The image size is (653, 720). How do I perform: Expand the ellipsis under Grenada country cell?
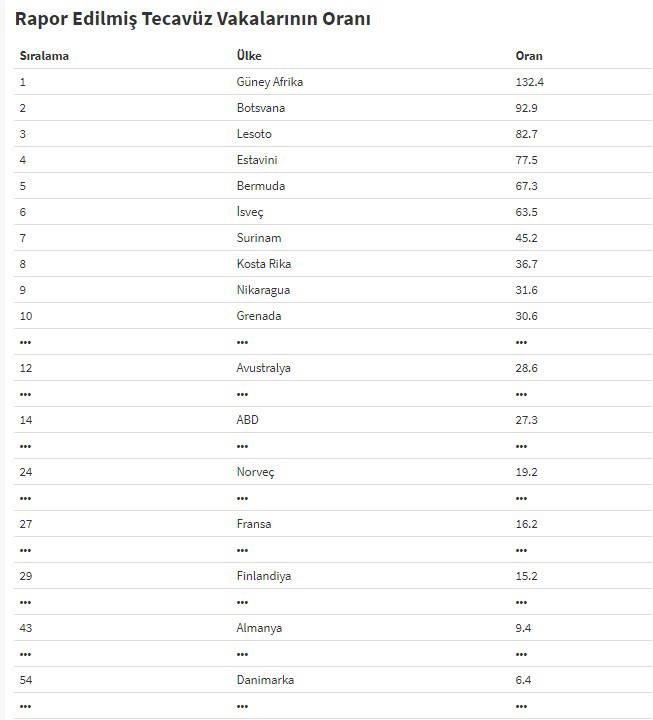coord(242,342)
